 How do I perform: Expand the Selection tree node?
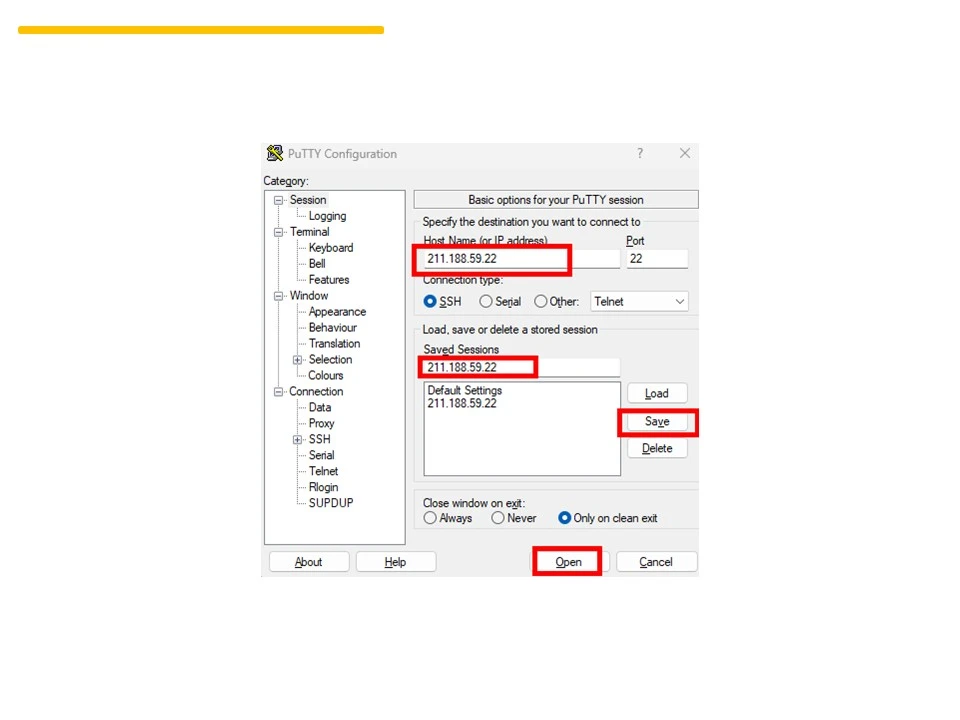coord(298,359)
